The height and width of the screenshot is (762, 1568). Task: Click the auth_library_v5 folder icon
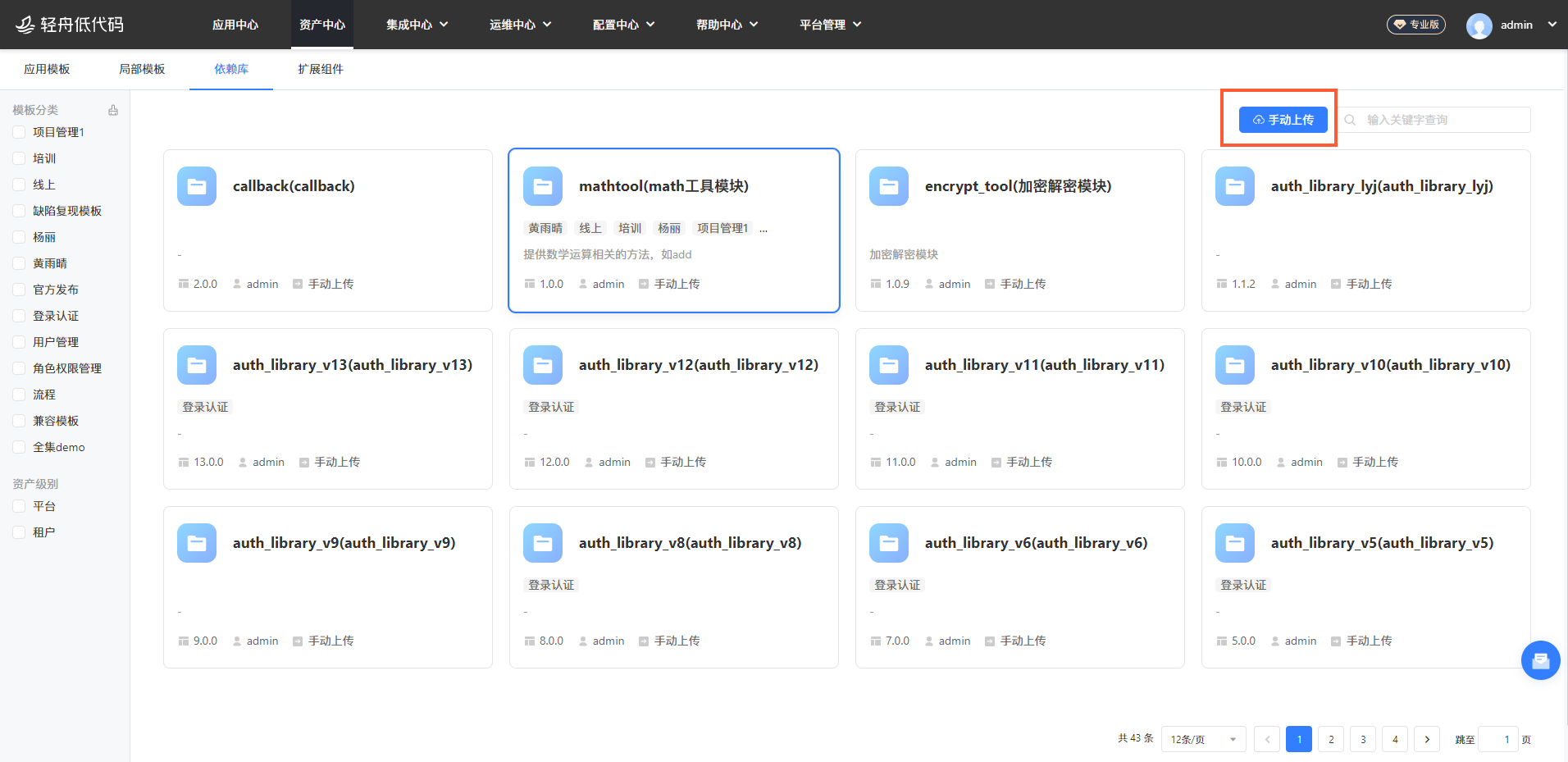click(1235, 543)
